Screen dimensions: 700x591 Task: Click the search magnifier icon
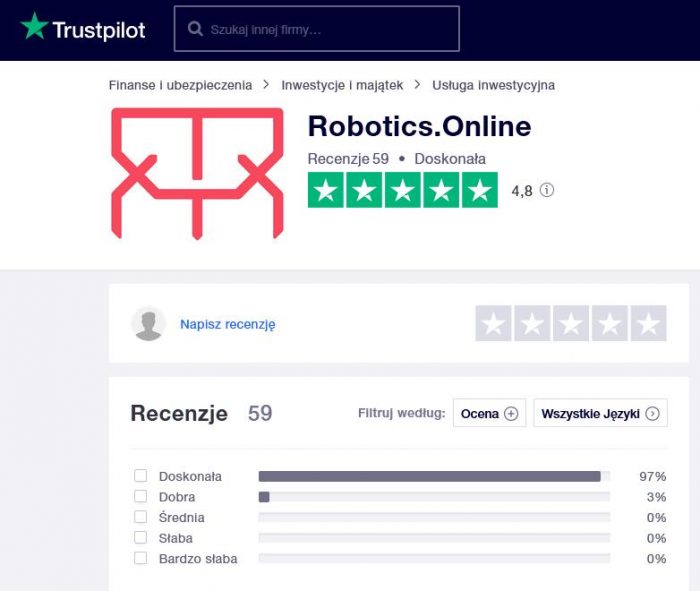(195, 29)
